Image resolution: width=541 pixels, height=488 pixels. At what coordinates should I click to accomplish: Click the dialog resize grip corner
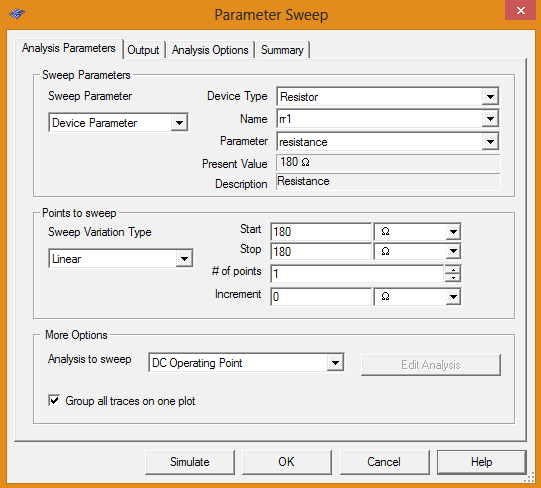[530, 478]
